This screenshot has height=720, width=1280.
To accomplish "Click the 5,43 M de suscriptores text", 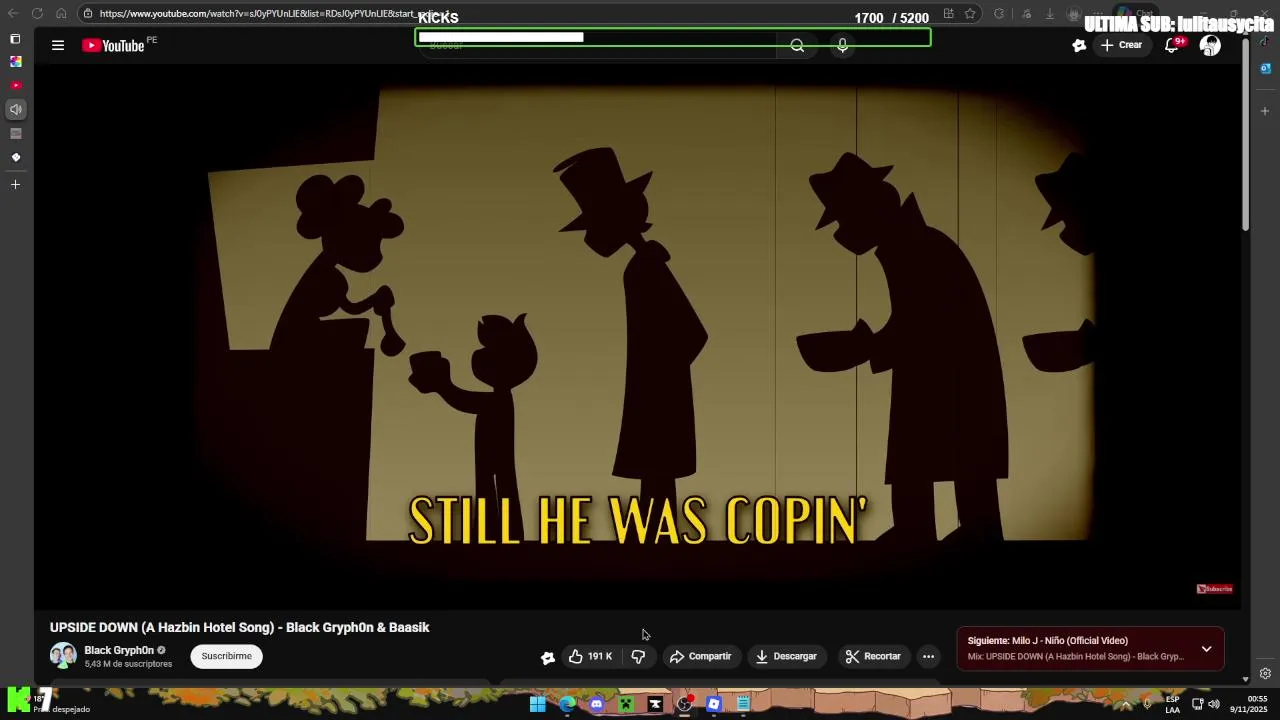I will (128, 664).
